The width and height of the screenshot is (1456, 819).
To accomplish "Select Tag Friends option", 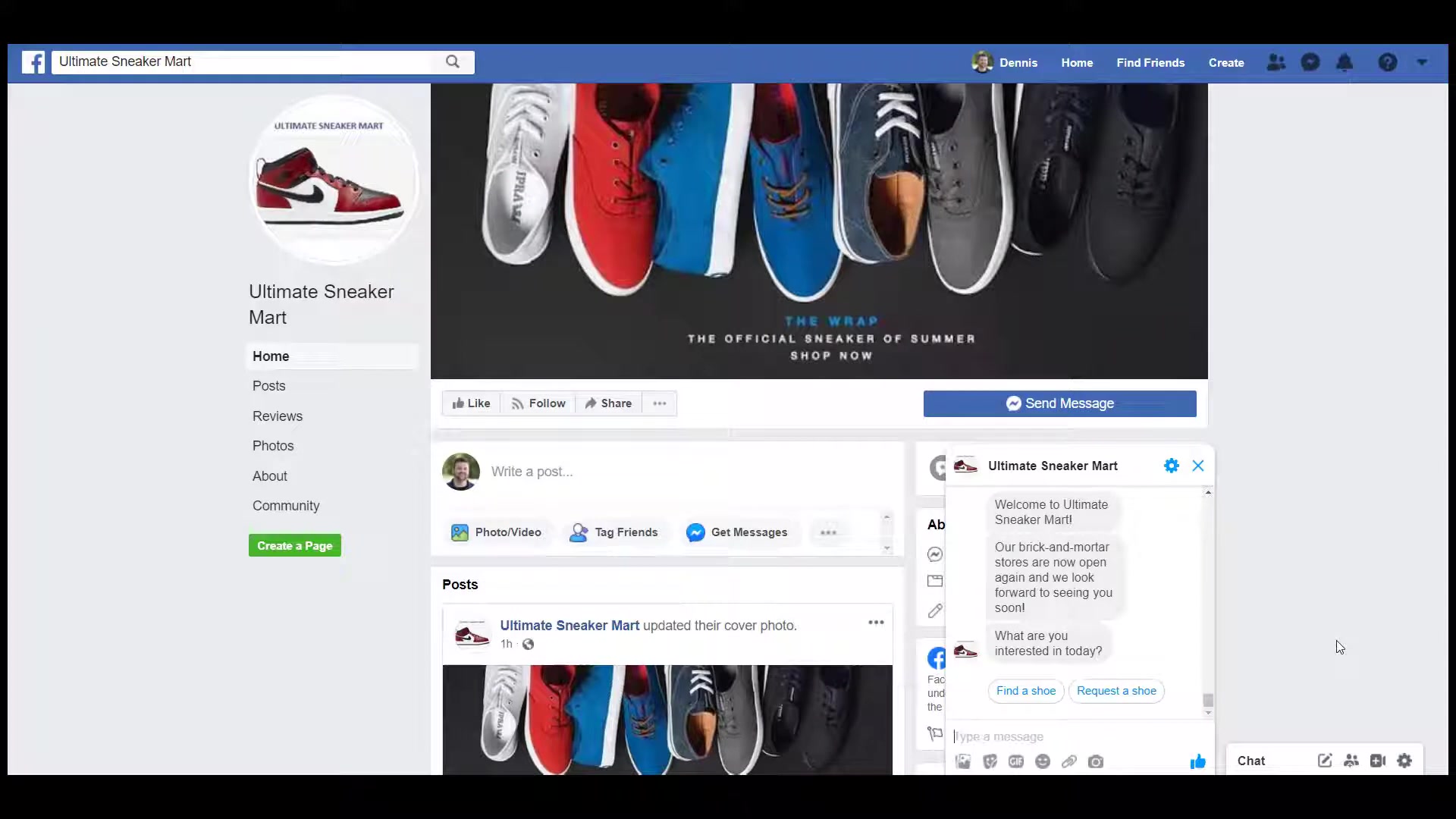I will point(614,532).
